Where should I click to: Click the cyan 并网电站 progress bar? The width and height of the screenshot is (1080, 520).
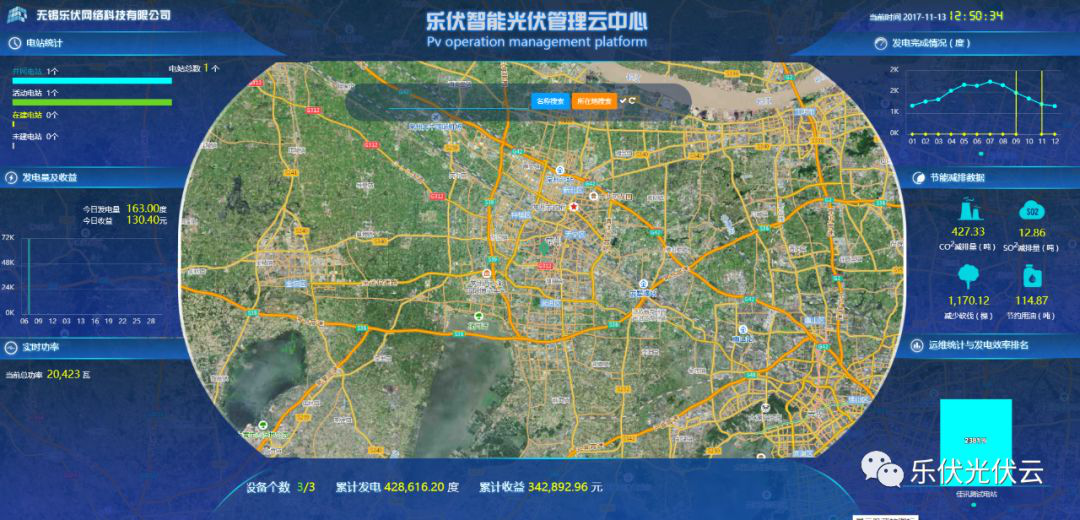92,81
